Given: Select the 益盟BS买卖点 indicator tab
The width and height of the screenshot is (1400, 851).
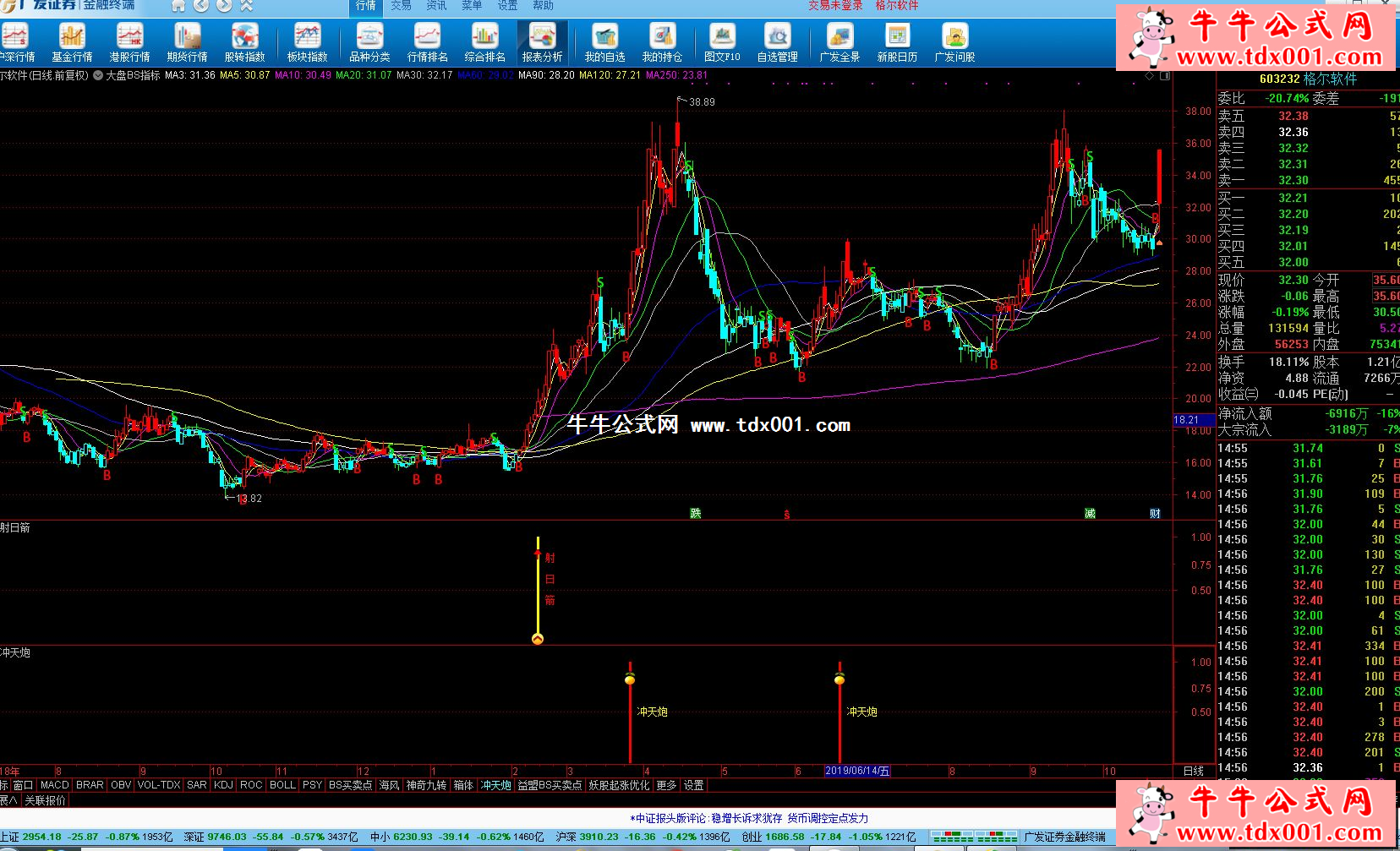Looking at the screenshot, I should point(550,785).
